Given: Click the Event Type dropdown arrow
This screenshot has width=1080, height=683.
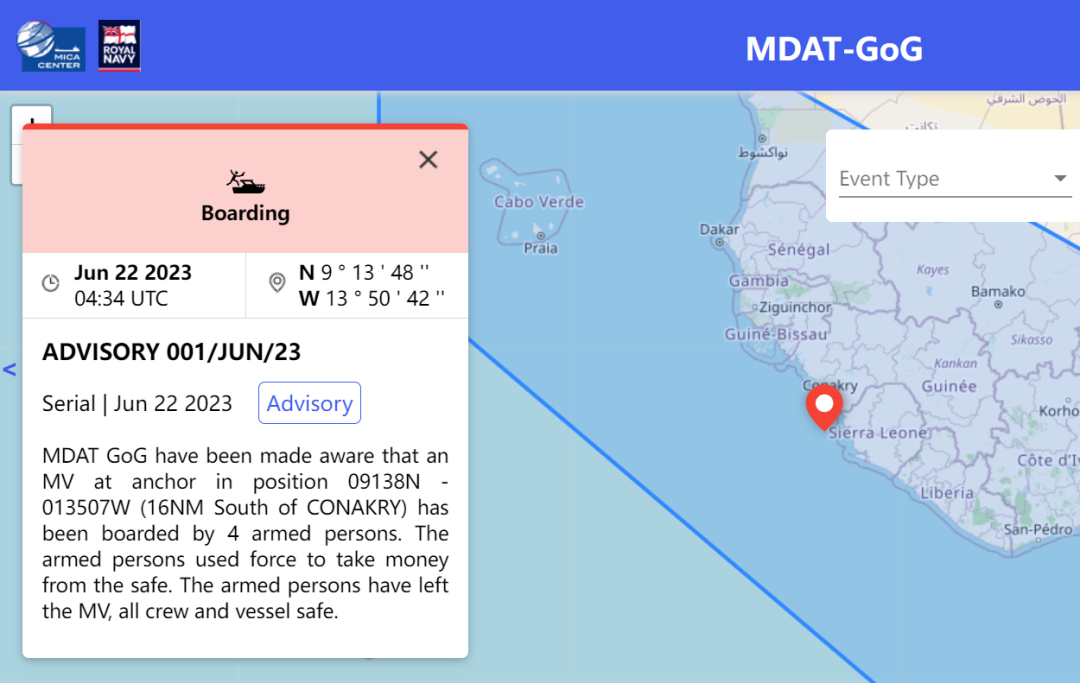Looking at the screenshot, I should (1060, 178).
